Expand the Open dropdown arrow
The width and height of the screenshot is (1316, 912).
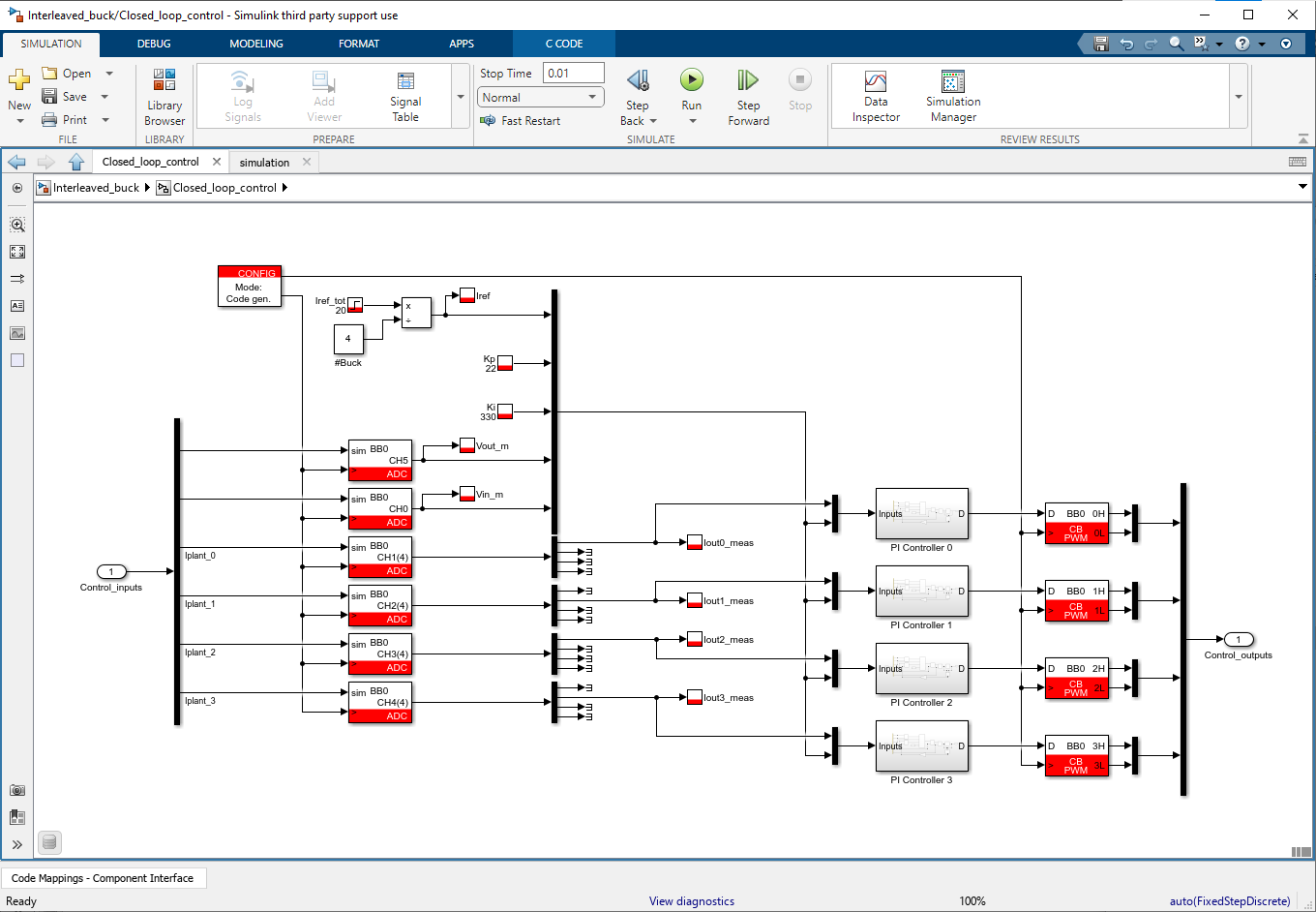[x=109, y=74]
